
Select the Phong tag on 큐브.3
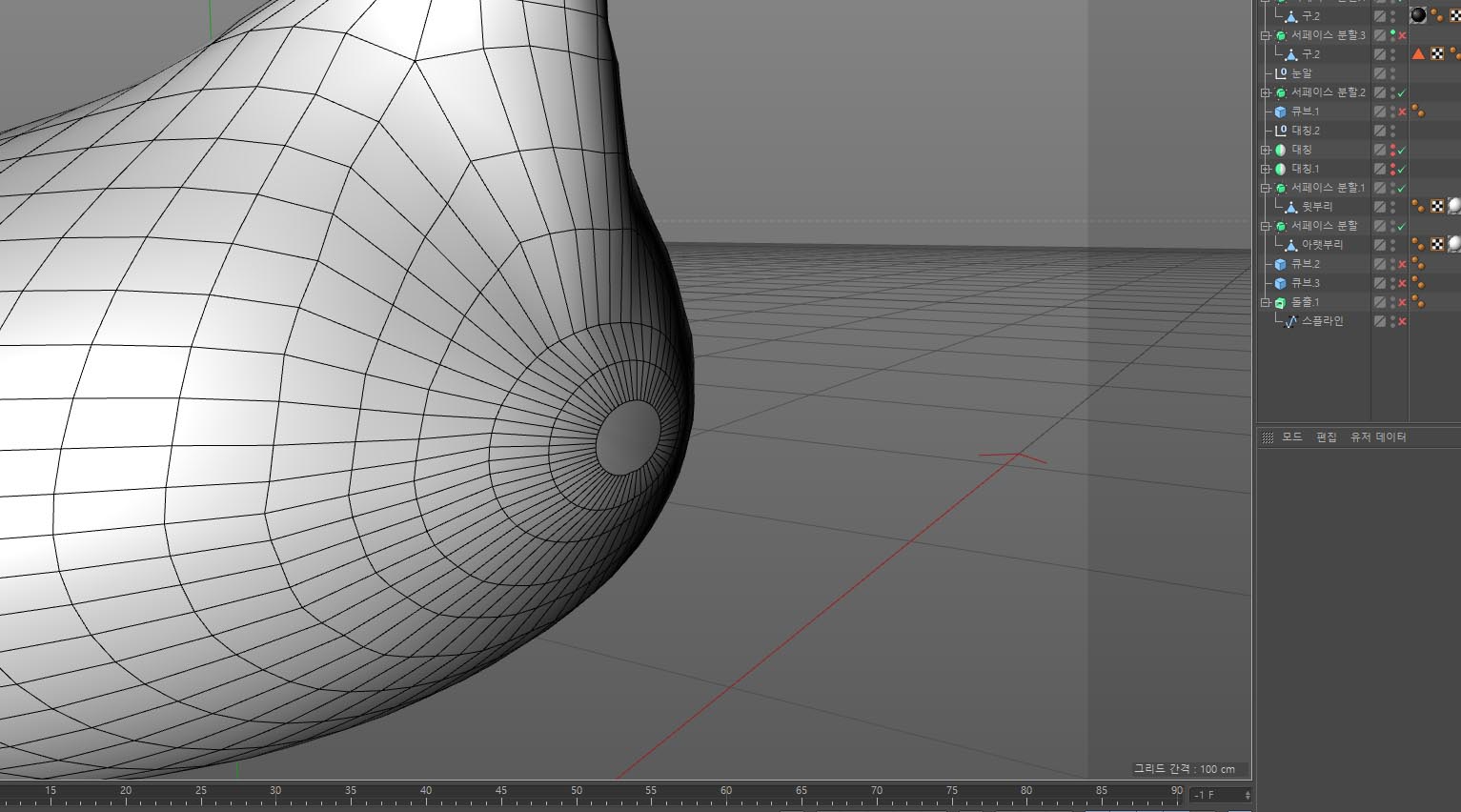pos(1418,283)
